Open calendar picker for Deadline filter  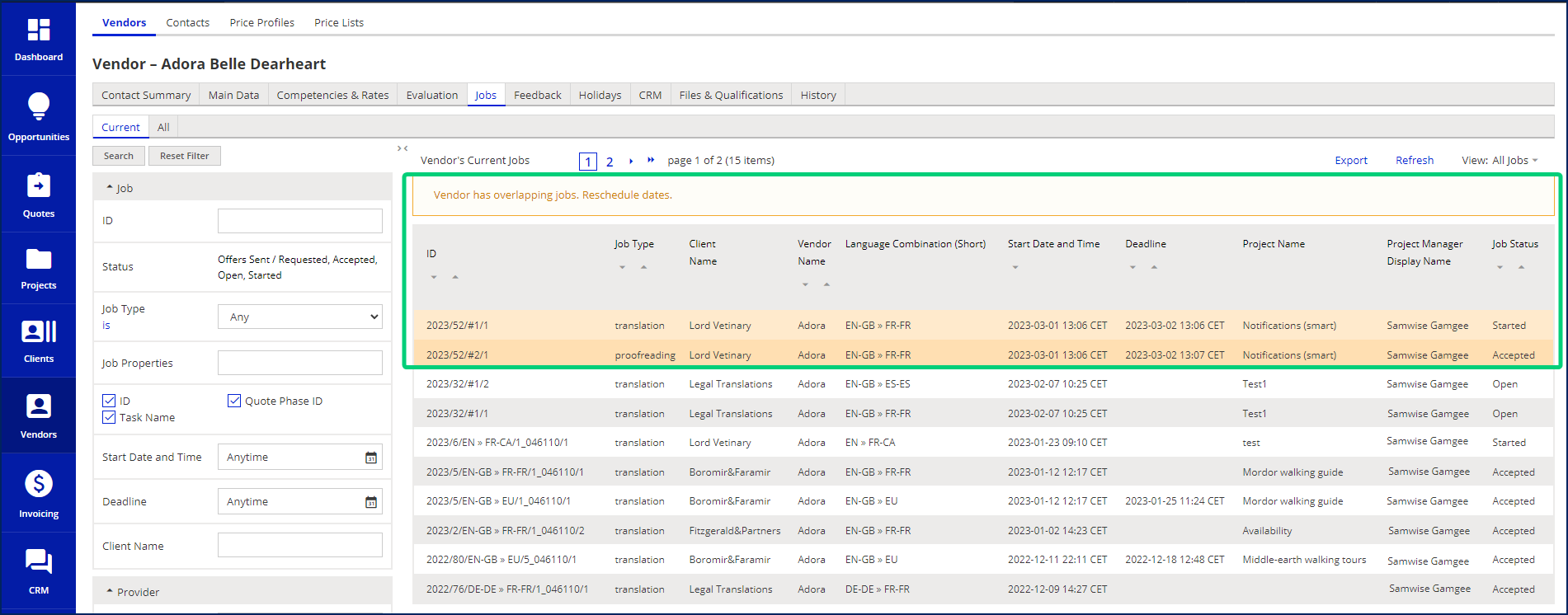[371, 502]
